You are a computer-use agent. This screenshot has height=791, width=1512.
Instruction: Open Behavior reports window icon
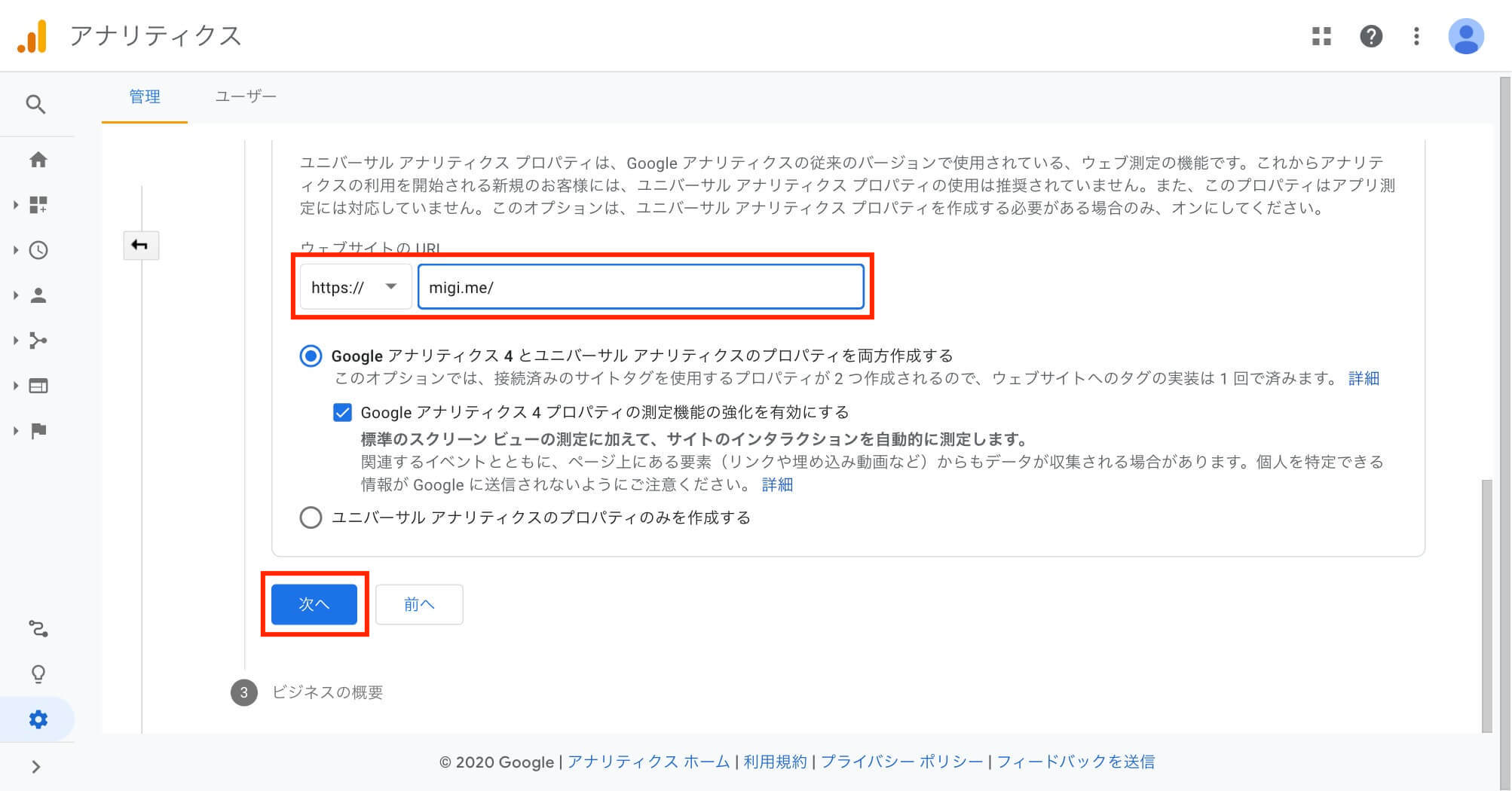pyautogui.click(x=38, y=386)
